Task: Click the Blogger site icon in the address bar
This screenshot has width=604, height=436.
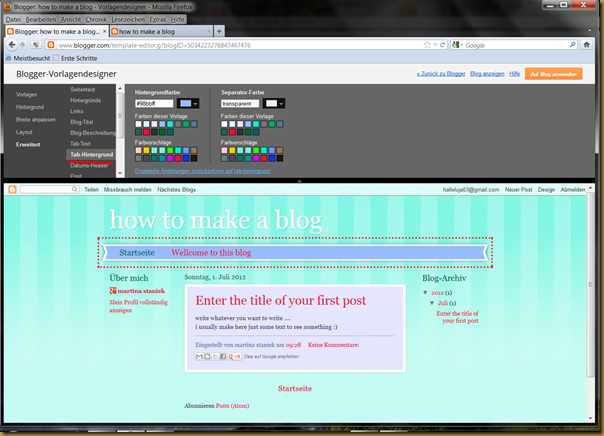Action: tap(50, 45)
